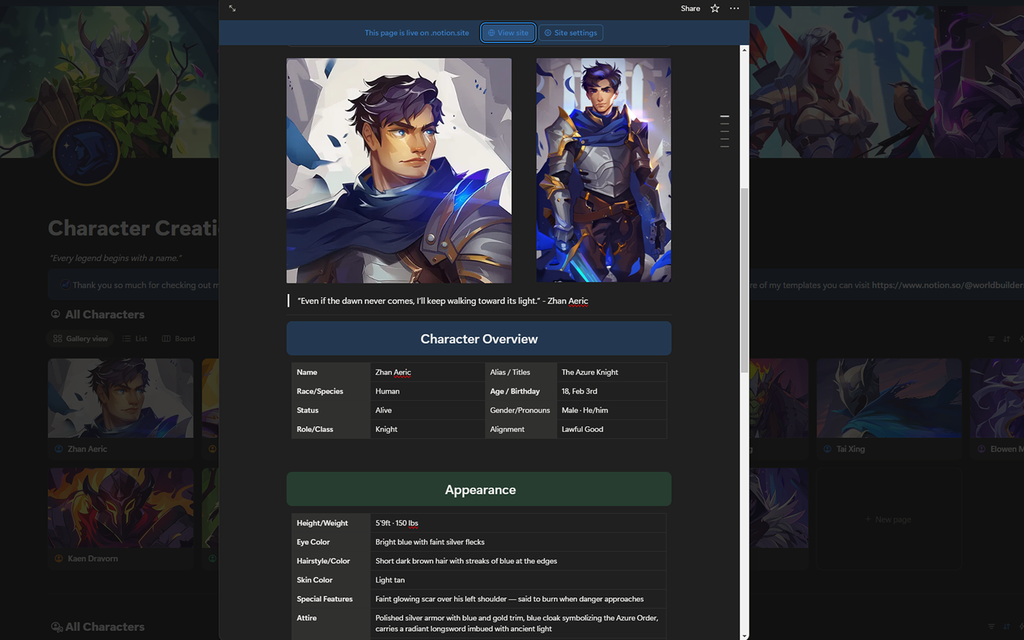Select the Gallery view grid icon
This screenshot has height=640, width=1024.
58,338
